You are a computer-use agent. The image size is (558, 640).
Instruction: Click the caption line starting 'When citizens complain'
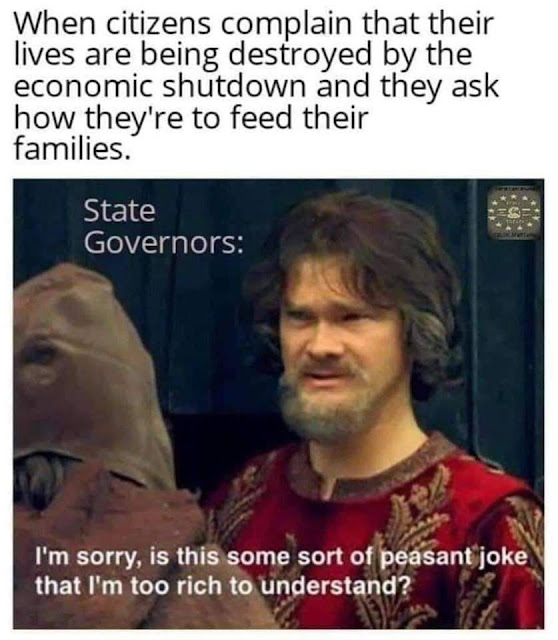click(x=254, y=24)
